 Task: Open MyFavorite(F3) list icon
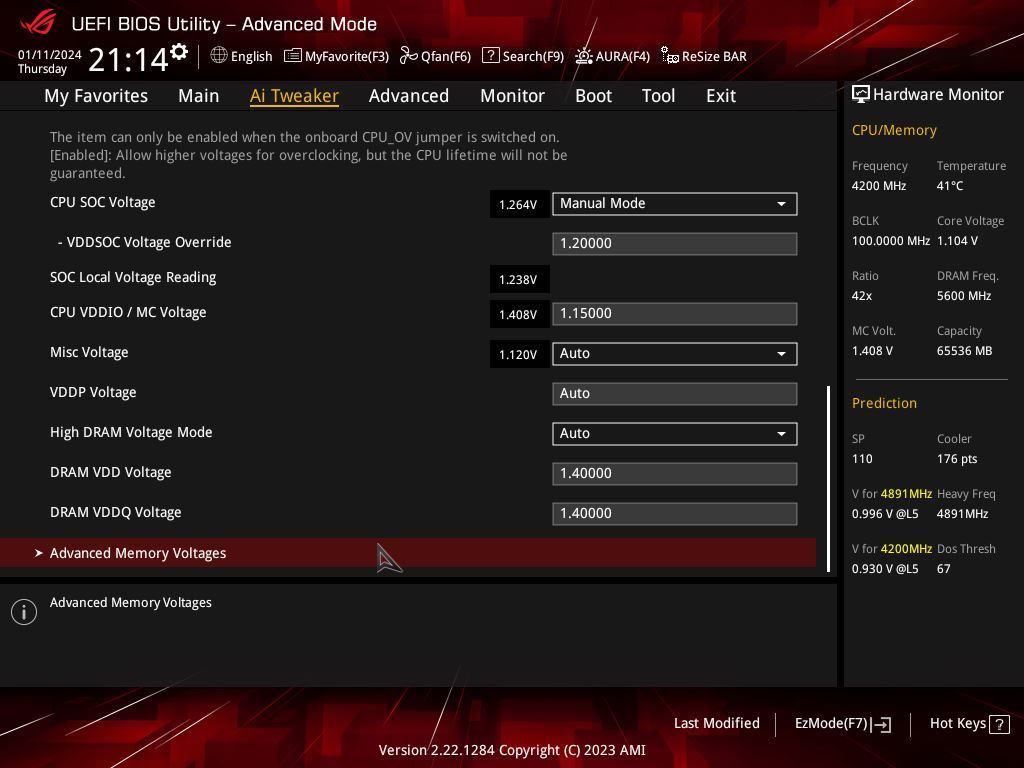[x=293, y=56]
